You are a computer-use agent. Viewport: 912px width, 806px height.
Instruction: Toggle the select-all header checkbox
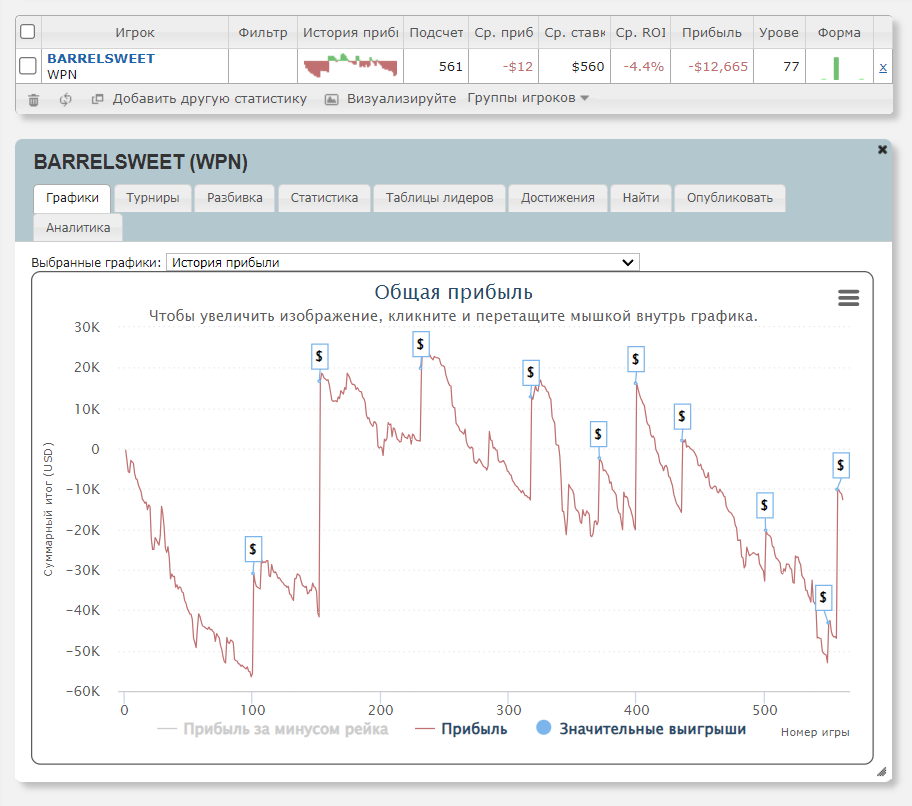point(28,32)
